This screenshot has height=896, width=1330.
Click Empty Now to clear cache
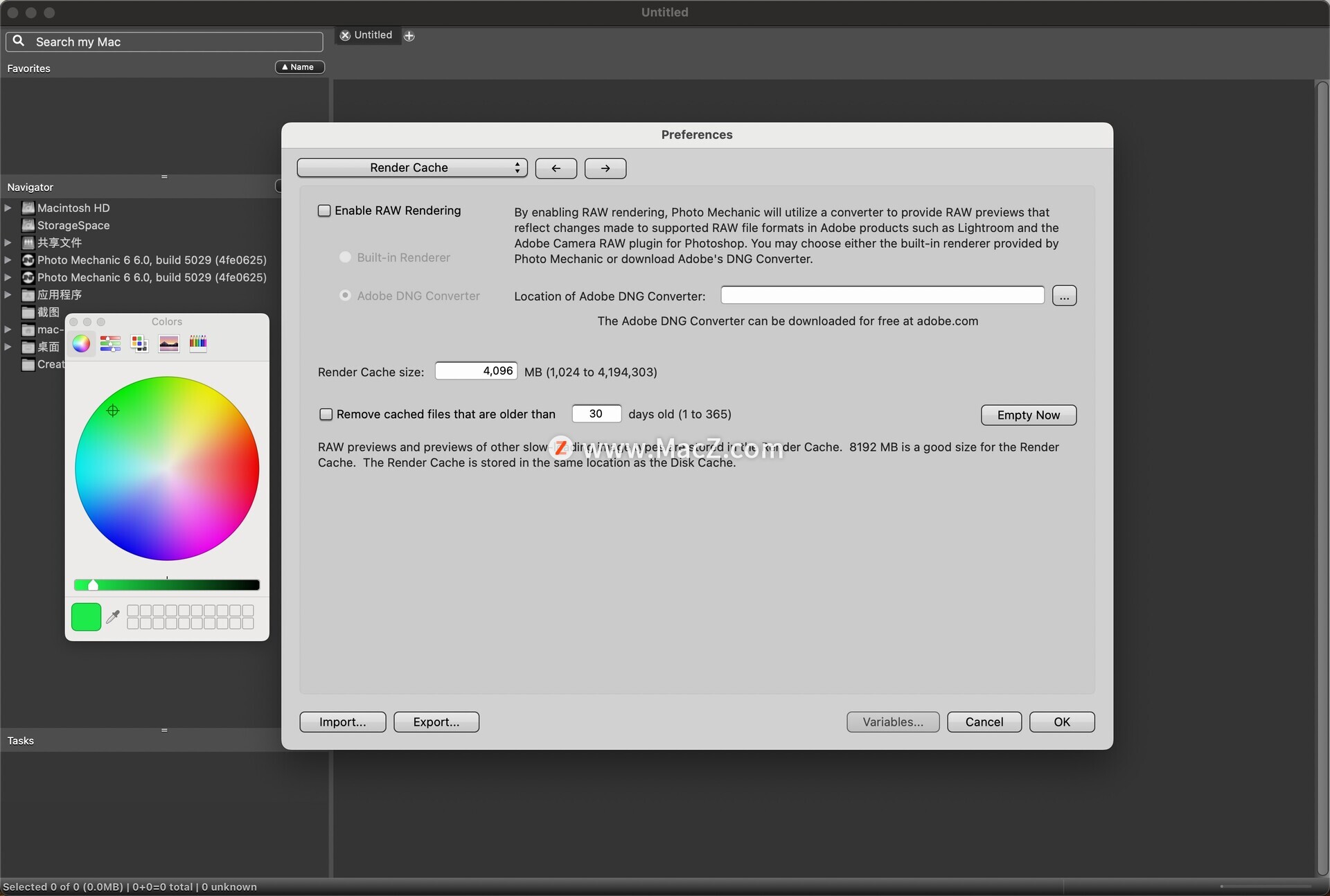(1029, 415)
